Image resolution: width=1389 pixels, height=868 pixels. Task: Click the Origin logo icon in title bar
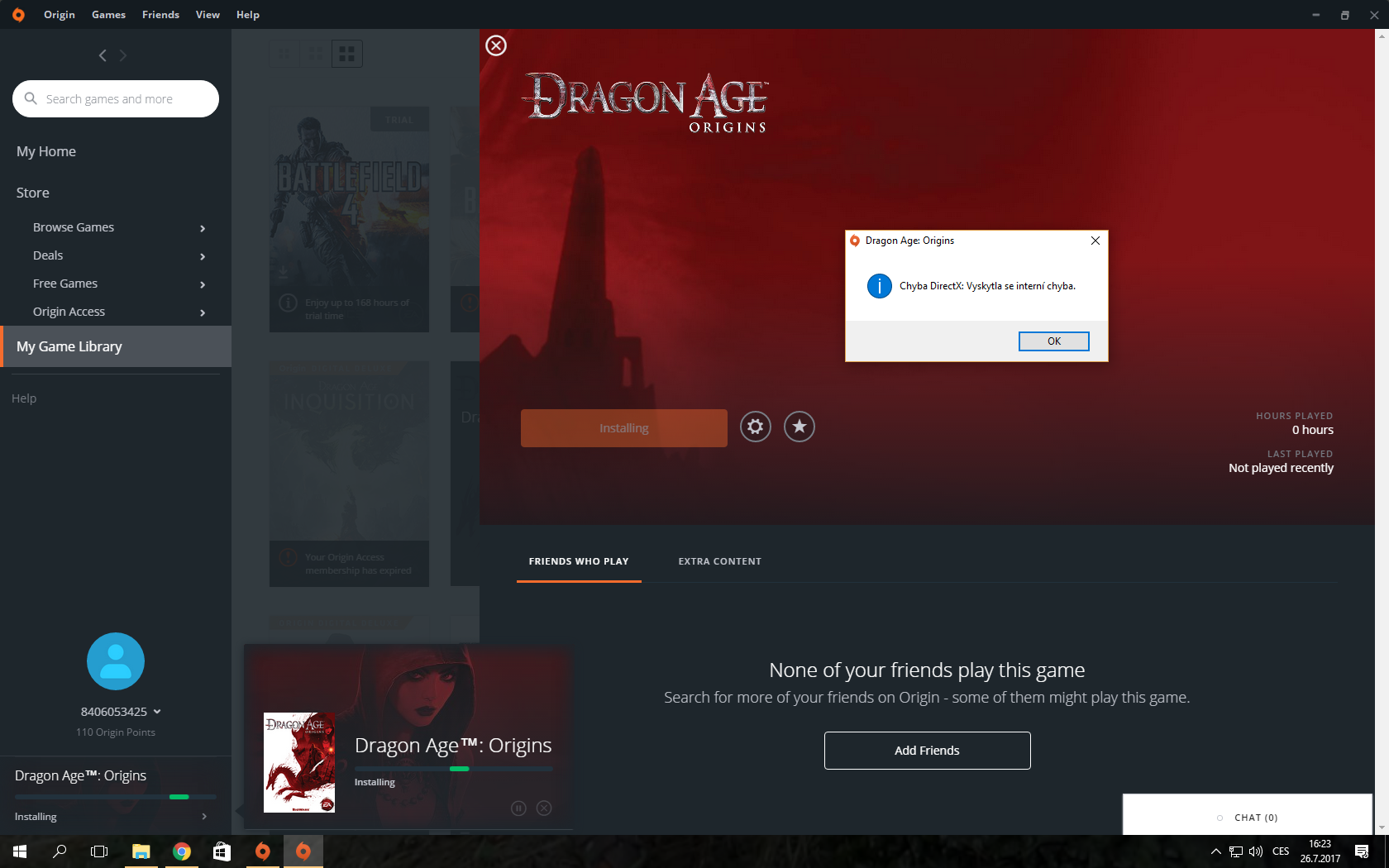(x=18, y=15)
